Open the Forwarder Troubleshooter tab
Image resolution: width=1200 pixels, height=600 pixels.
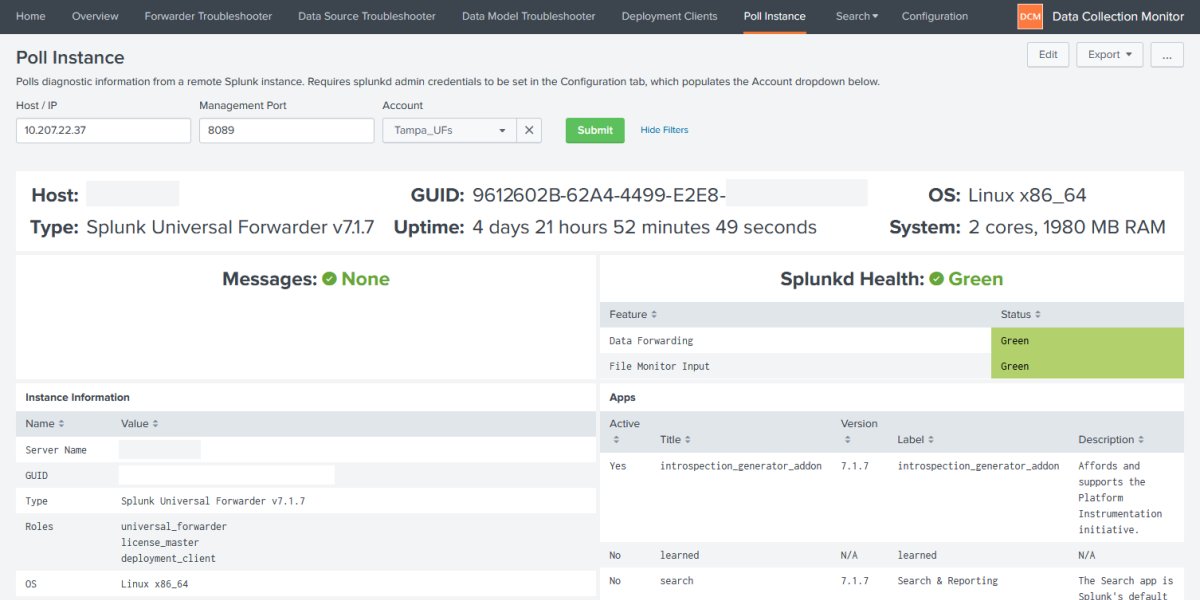[x=208, y=16]
